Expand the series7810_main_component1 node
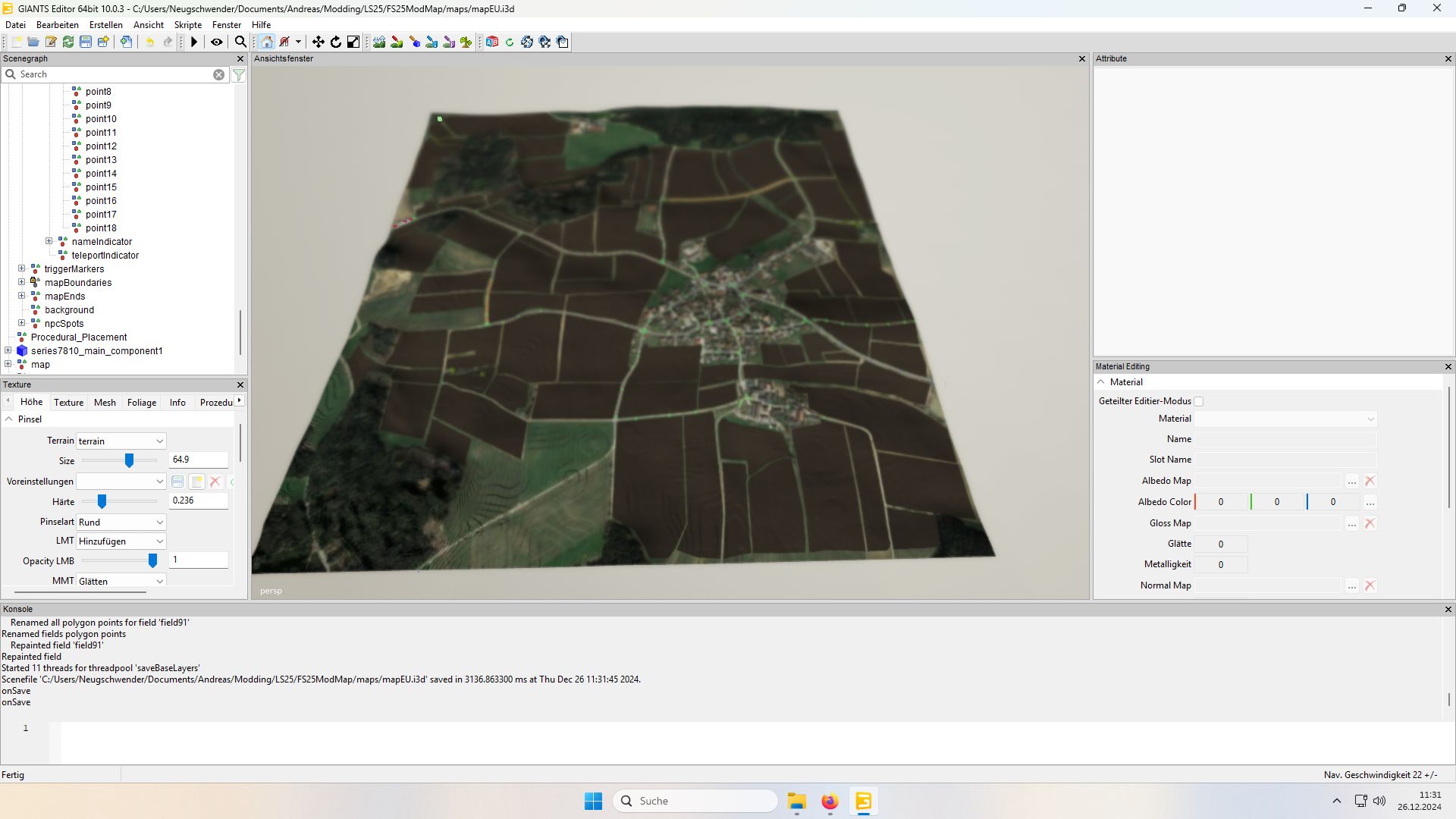Screen dimensions: 1456x819 tap(8, 350)
